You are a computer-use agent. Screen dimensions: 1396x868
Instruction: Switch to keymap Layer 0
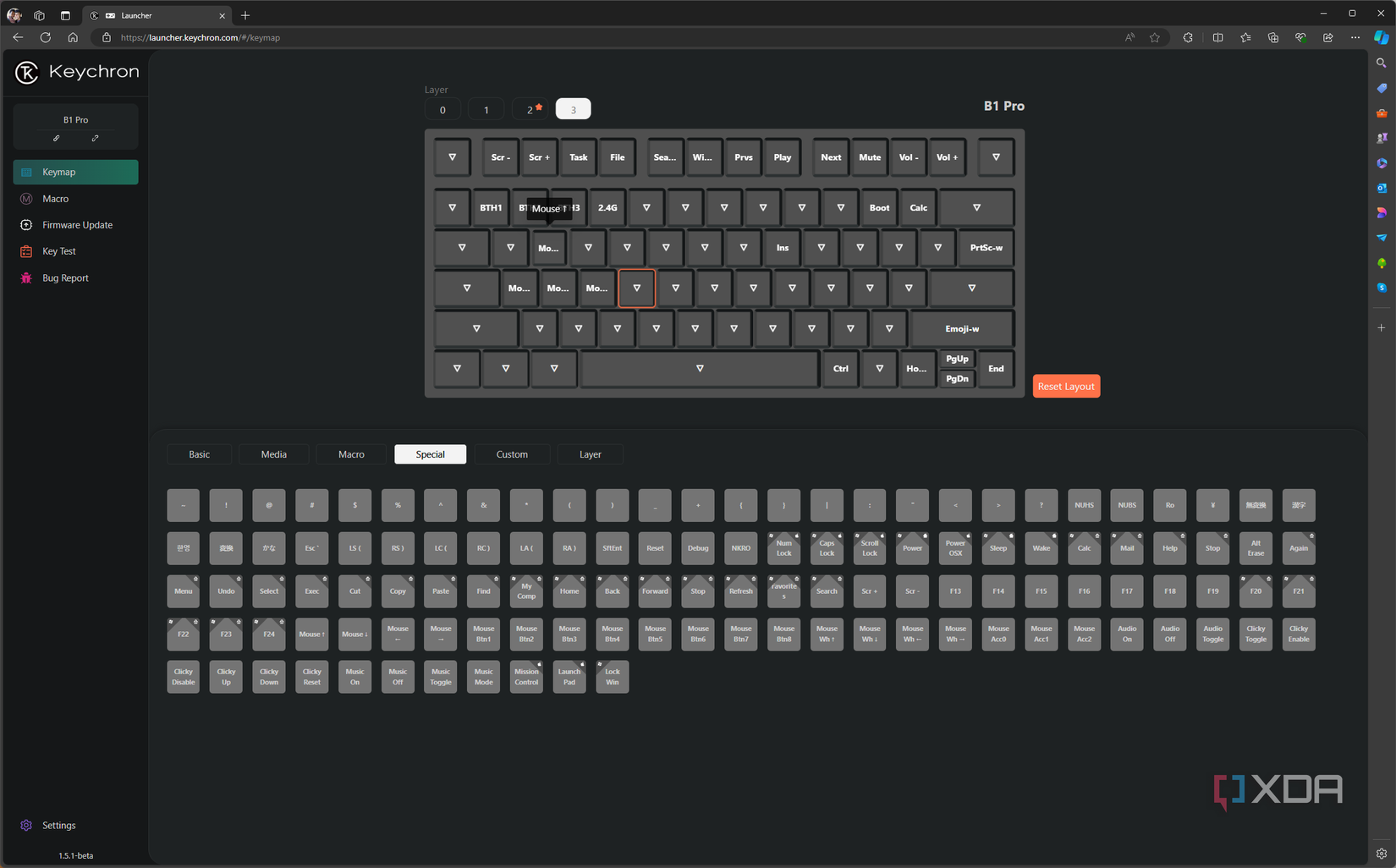point(442,108)
